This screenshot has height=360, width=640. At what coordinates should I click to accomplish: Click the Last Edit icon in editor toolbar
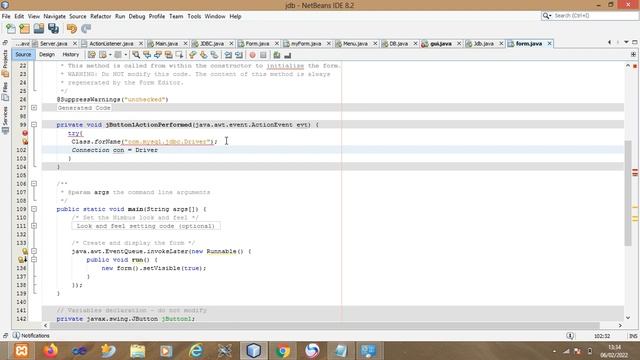(x=92, y=55)
